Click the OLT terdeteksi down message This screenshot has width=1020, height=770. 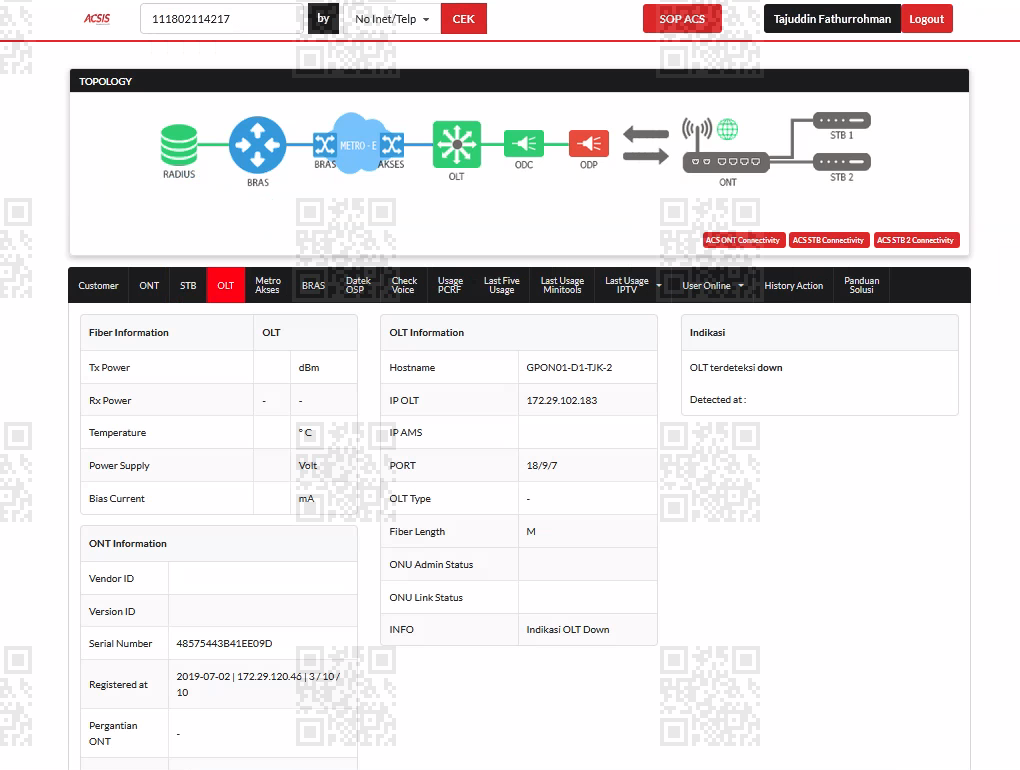(736, 367)
